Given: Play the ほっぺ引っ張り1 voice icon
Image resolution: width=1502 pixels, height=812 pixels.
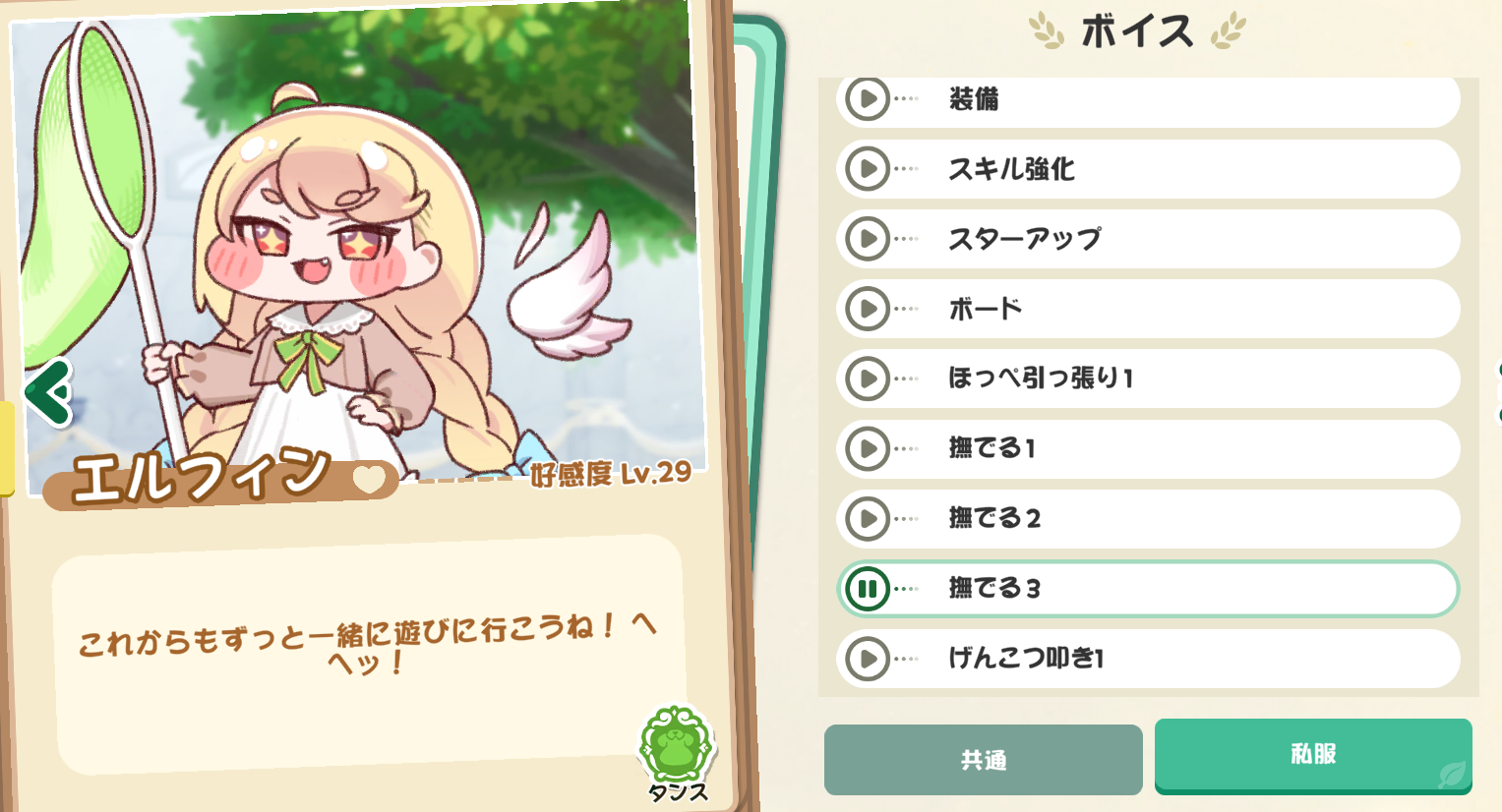Looking at the screenshot, I should pos(868,378).
